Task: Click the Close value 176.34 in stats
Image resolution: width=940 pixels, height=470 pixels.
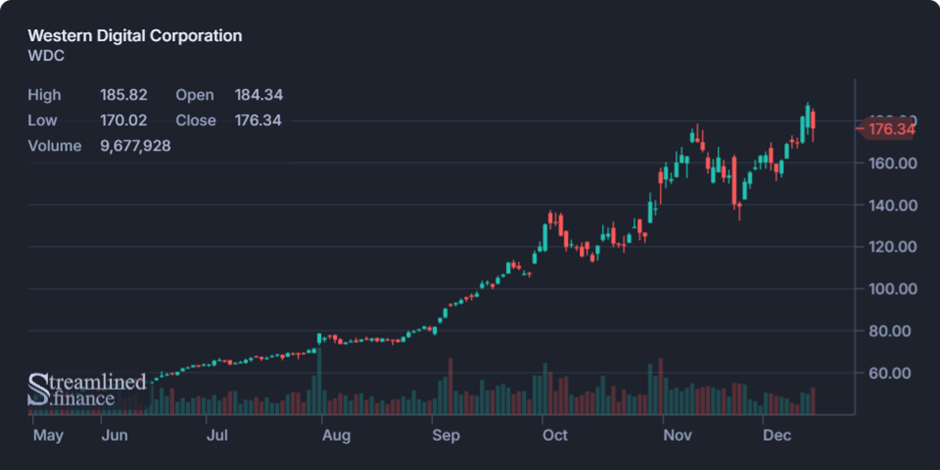Action: 258,120
